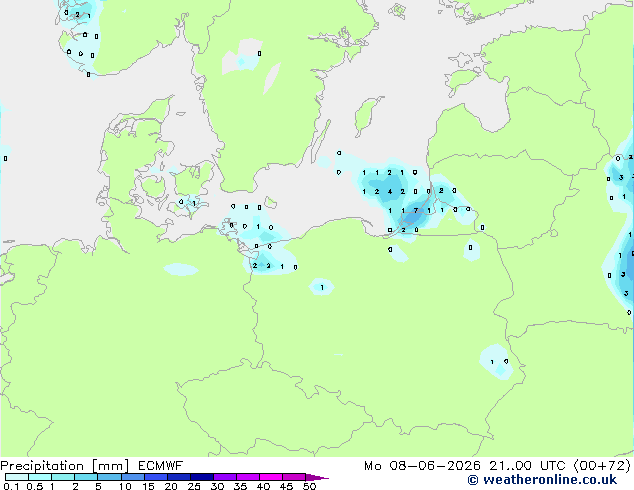Click the 15–20 mm legend swatch

155,477
